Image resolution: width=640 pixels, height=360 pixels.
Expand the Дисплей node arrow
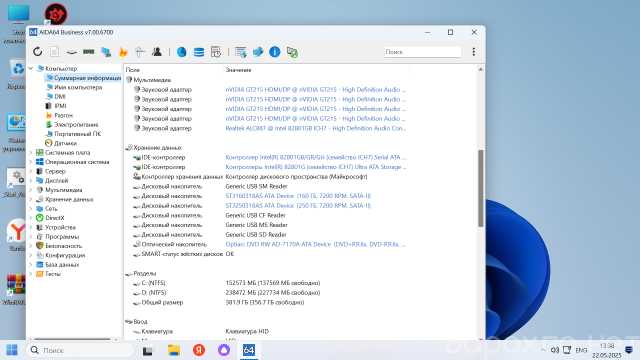(31, 180)
